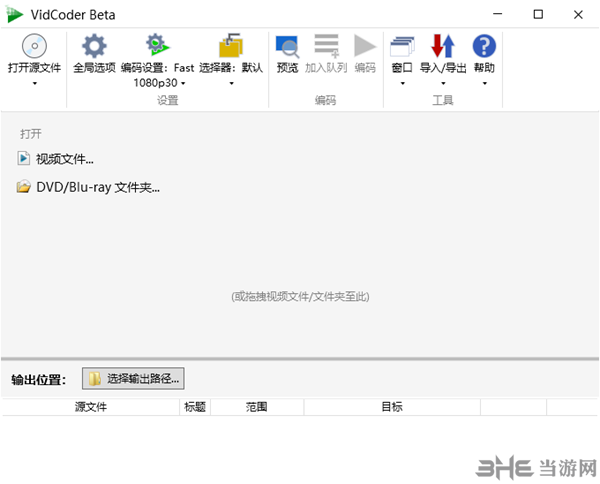The height and width of the screenshot is (484, 600).
Task: Minimize the VidCoder window
Action: point(497,15)
